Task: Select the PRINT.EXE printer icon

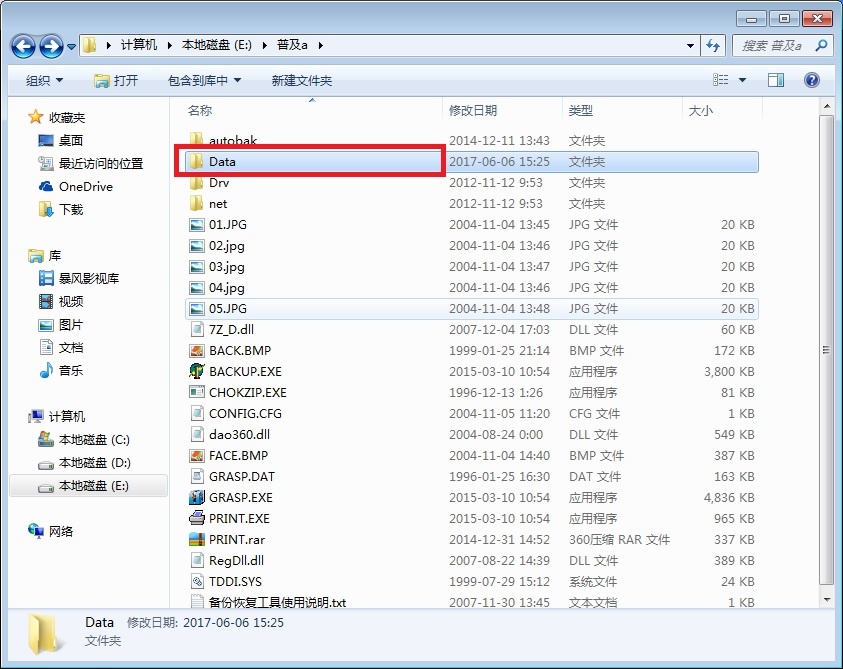Action: (x=197, y=519)
